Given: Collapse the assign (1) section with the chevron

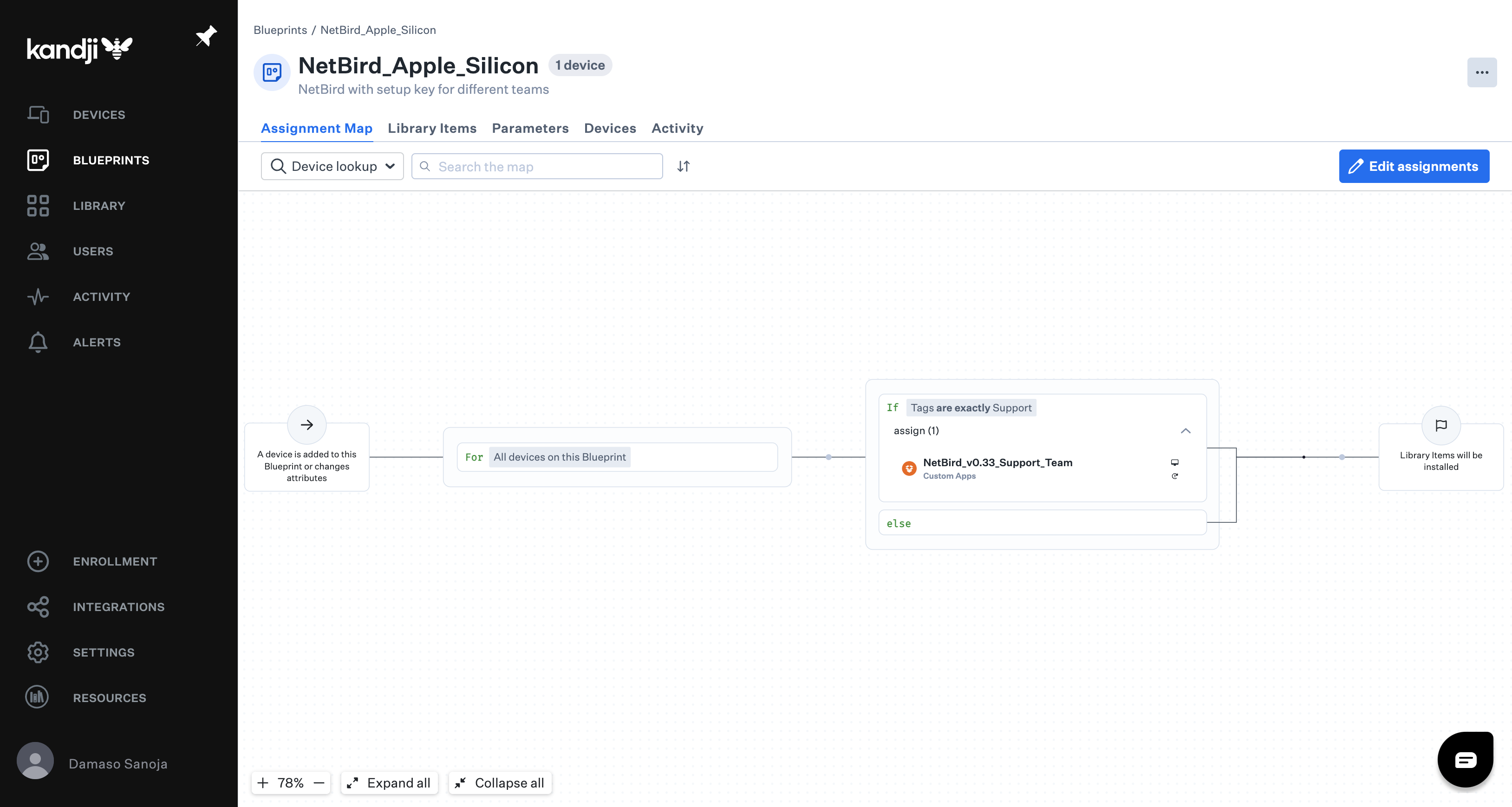Looking at the screenshot, I should [1186, 431].
